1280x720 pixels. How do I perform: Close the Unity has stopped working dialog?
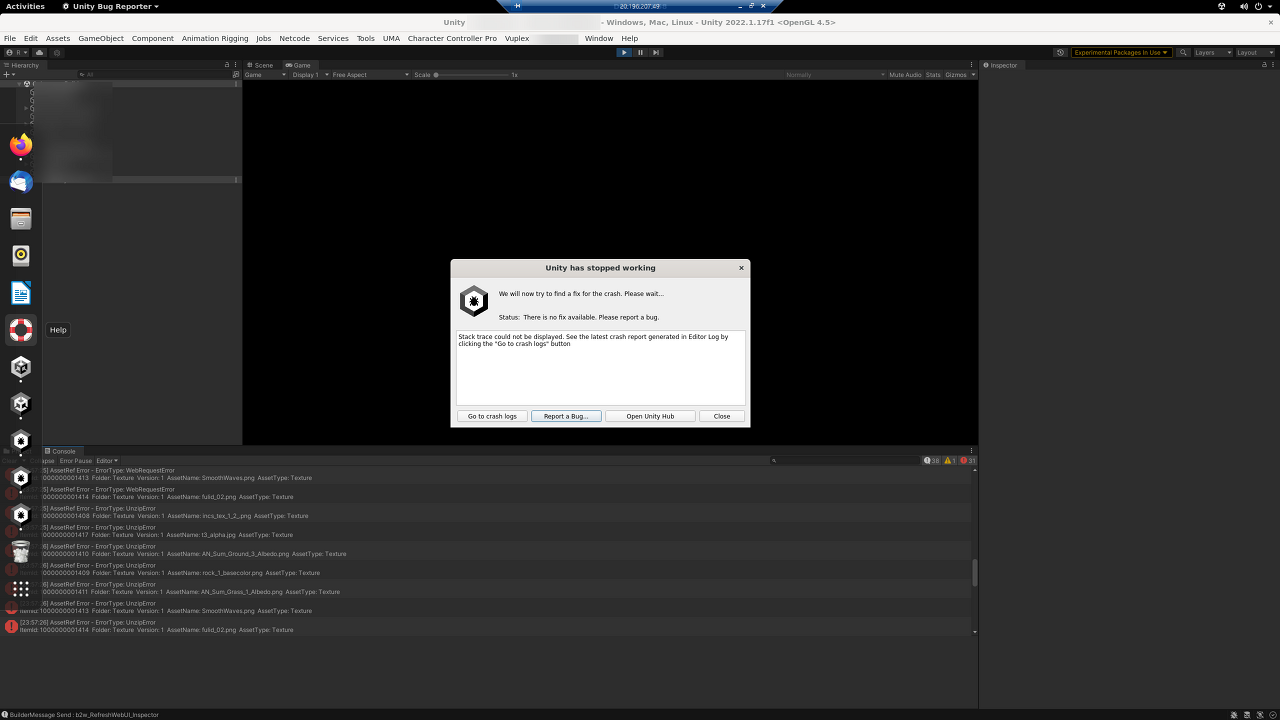click(x=741, y=268)
